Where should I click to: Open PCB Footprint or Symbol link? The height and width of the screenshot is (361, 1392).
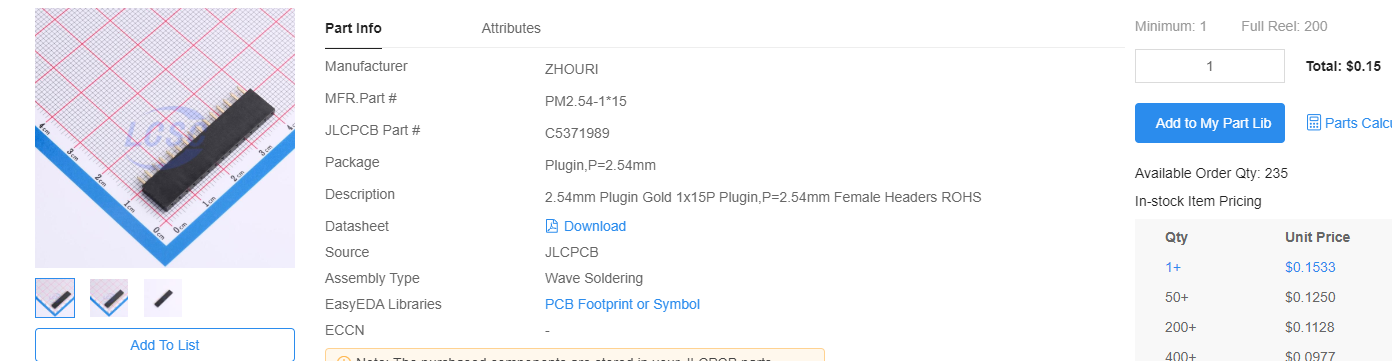tap(622, 304)
